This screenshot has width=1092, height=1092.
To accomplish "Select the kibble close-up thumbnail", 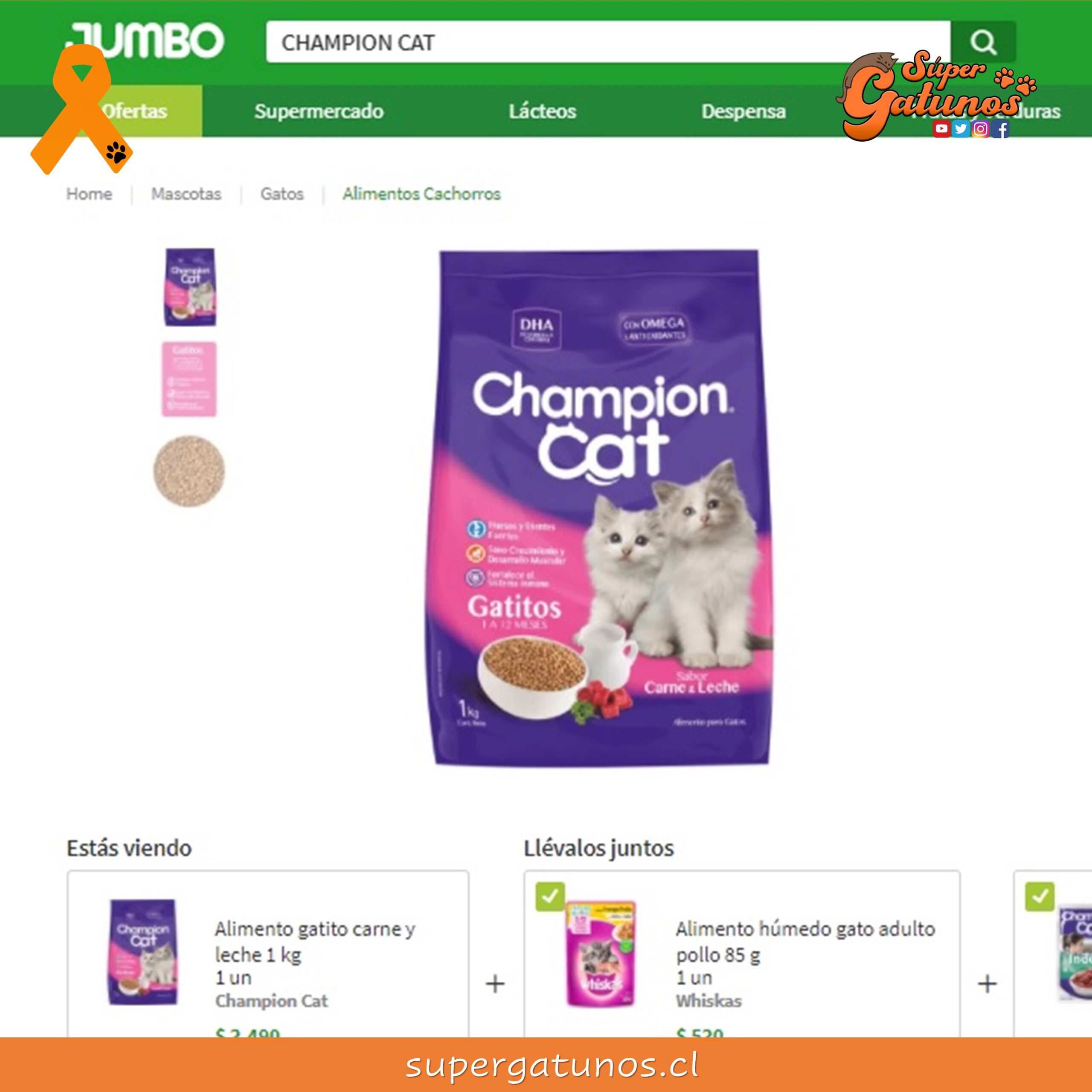I will pos(189,470).
